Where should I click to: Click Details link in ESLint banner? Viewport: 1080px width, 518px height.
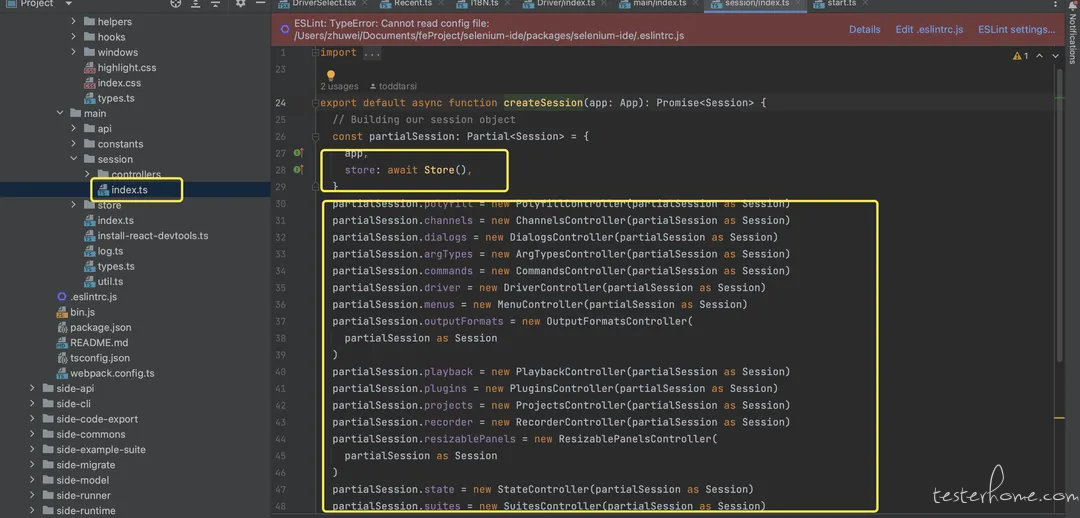tap(864, 30)
